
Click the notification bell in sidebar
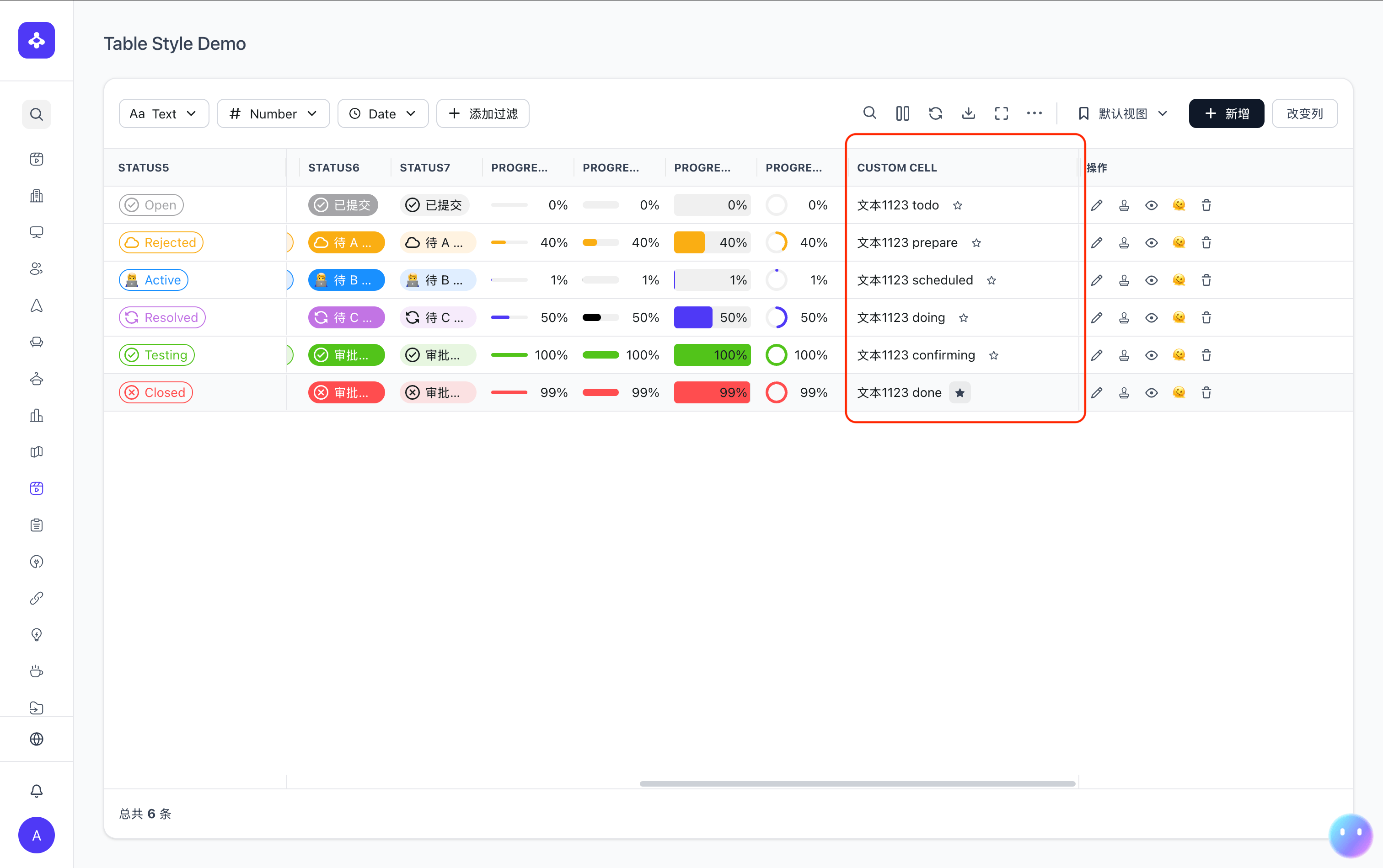coord(37,791)
